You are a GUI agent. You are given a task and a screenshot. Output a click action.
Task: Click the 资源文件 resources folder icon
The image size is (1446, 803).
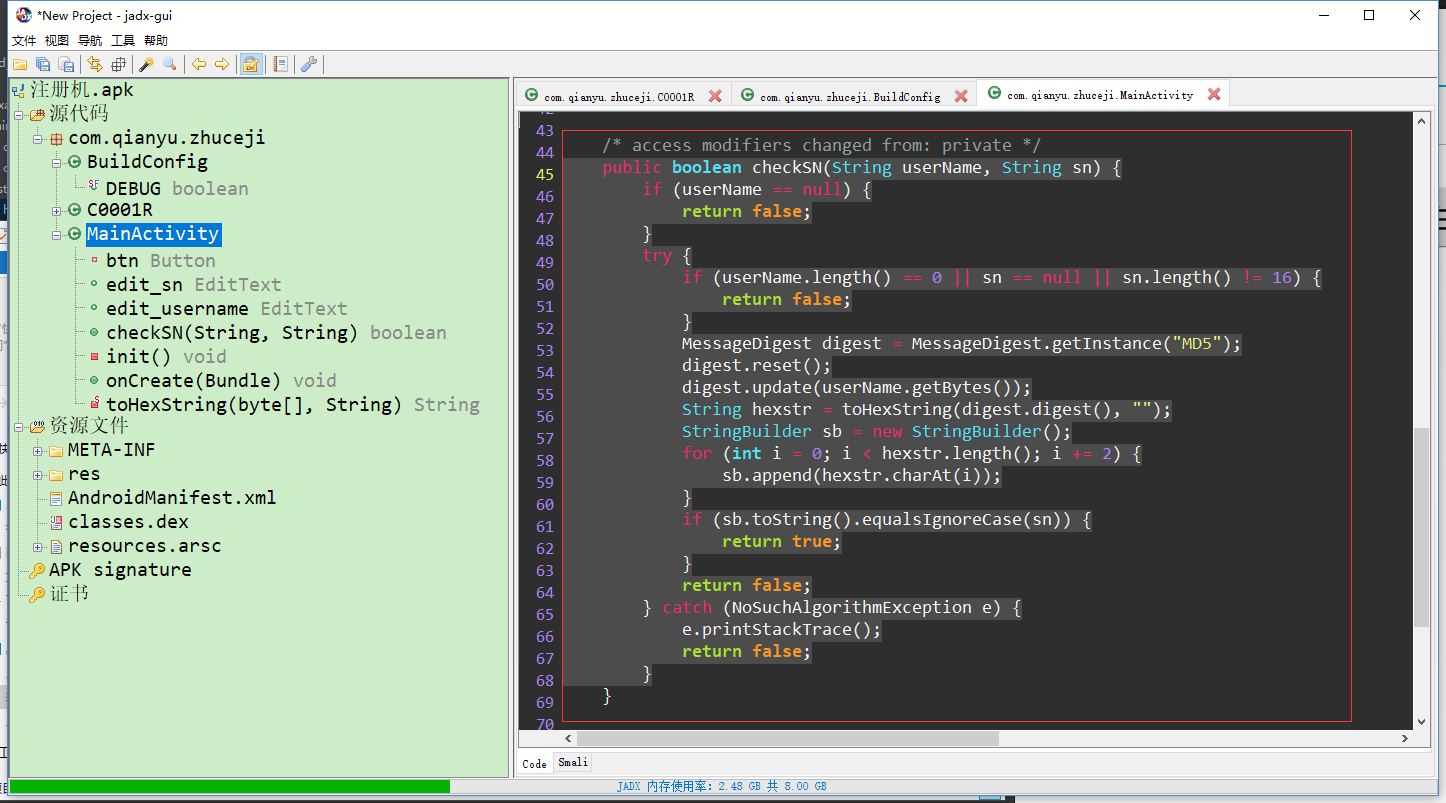click(x=38, y=426)
